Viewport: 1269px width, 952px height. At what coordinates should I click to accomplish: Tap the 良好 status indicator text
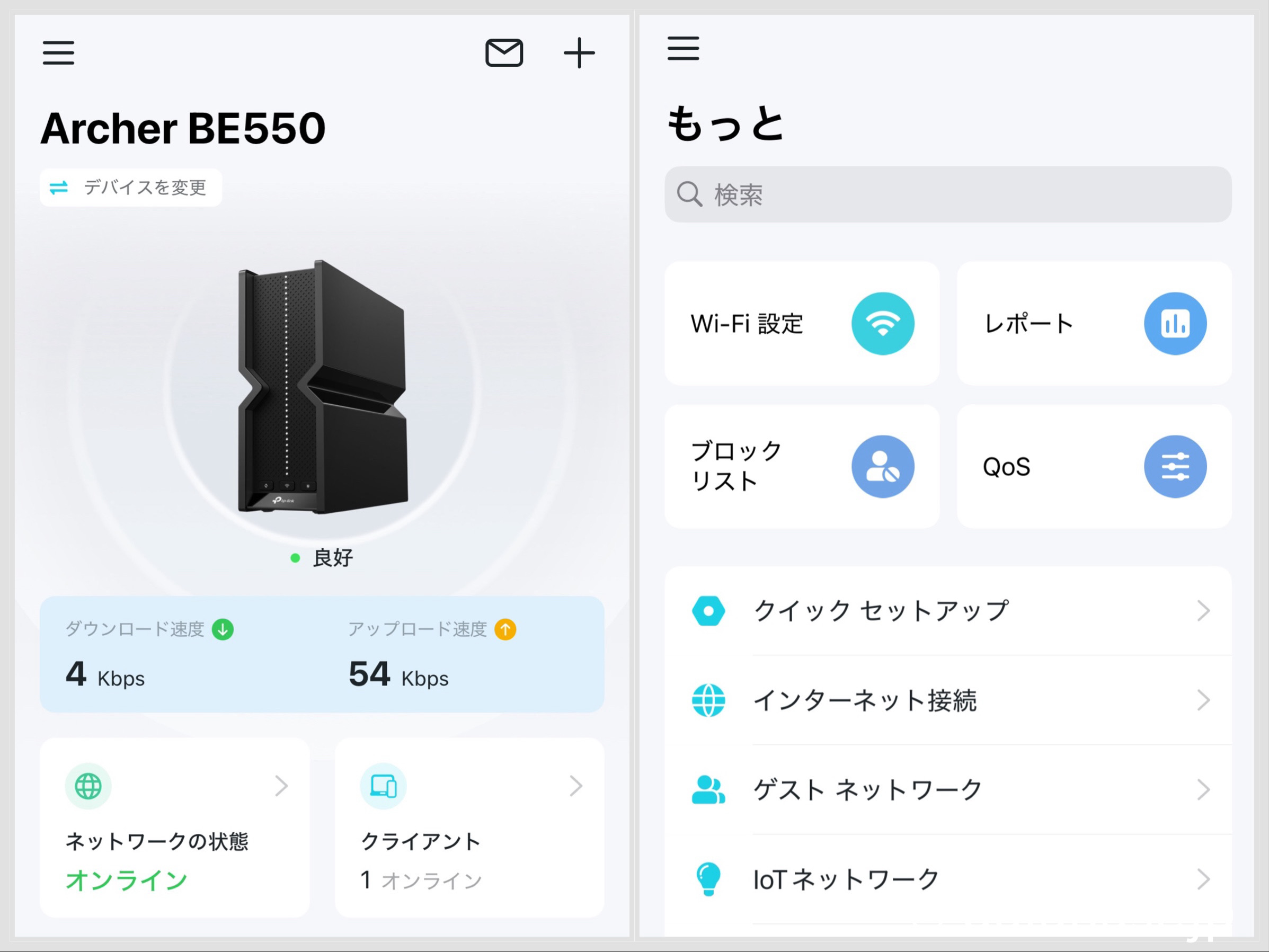click(x=332, y=557)
